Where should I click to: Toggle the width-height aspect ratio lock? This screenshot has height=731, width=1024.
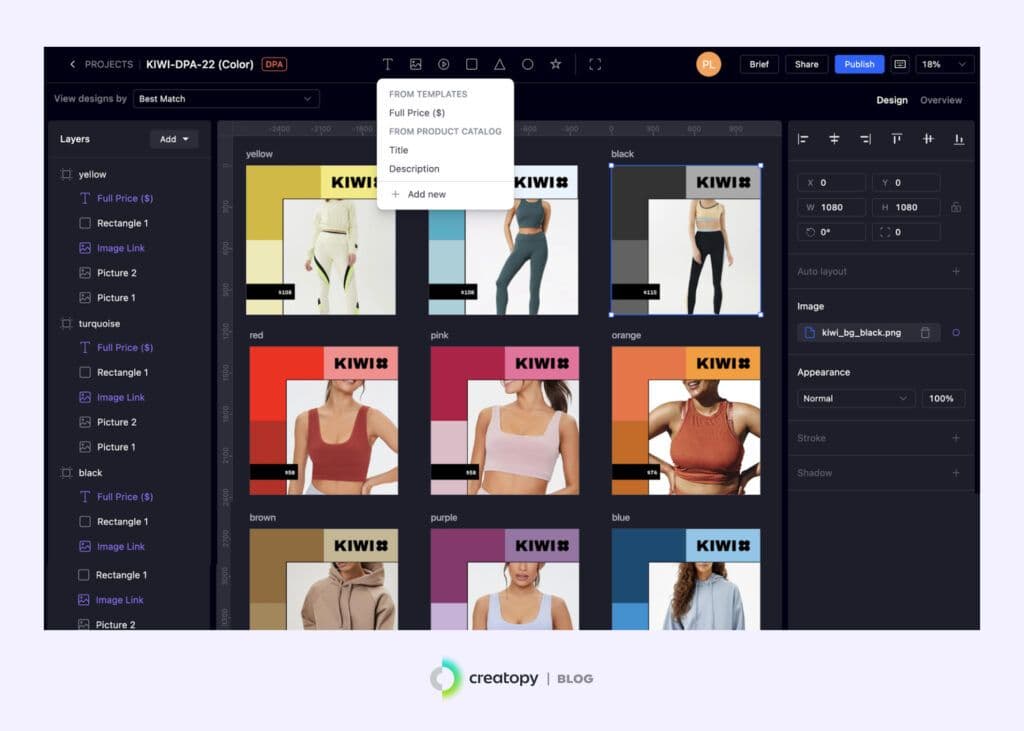[x=956, y=207]
